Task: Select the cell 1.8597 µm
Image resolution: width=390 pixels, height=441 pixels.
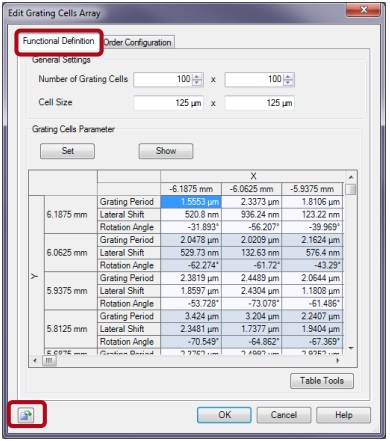Action: coord(191,291)
